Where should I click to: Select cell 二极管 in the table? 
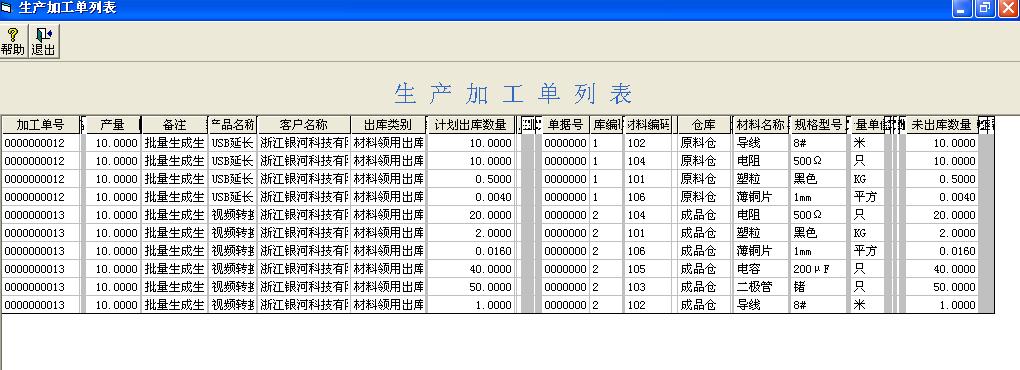pyautogui.click(x=760, y=287)
